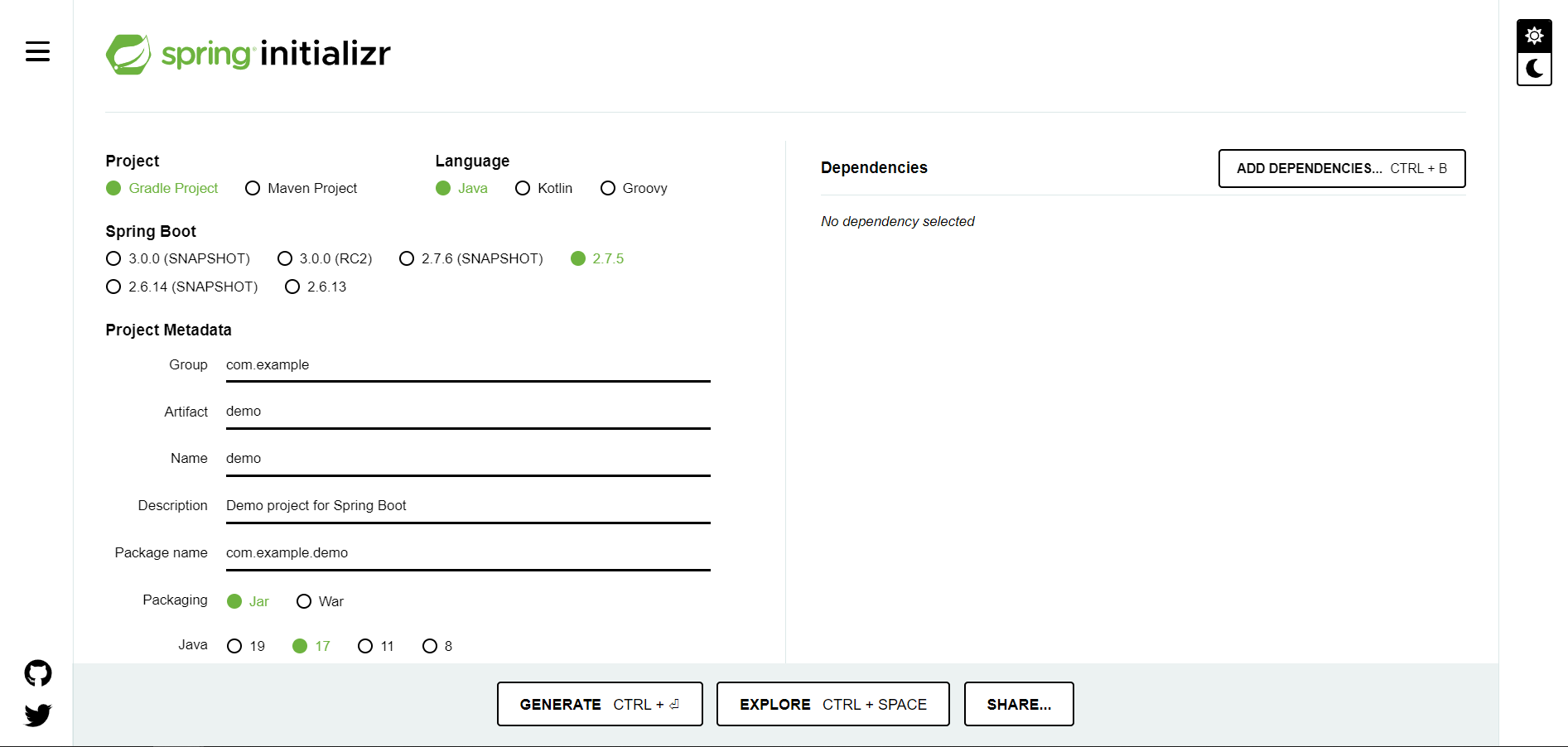Edit the Artifact input field

click(468, 412)
